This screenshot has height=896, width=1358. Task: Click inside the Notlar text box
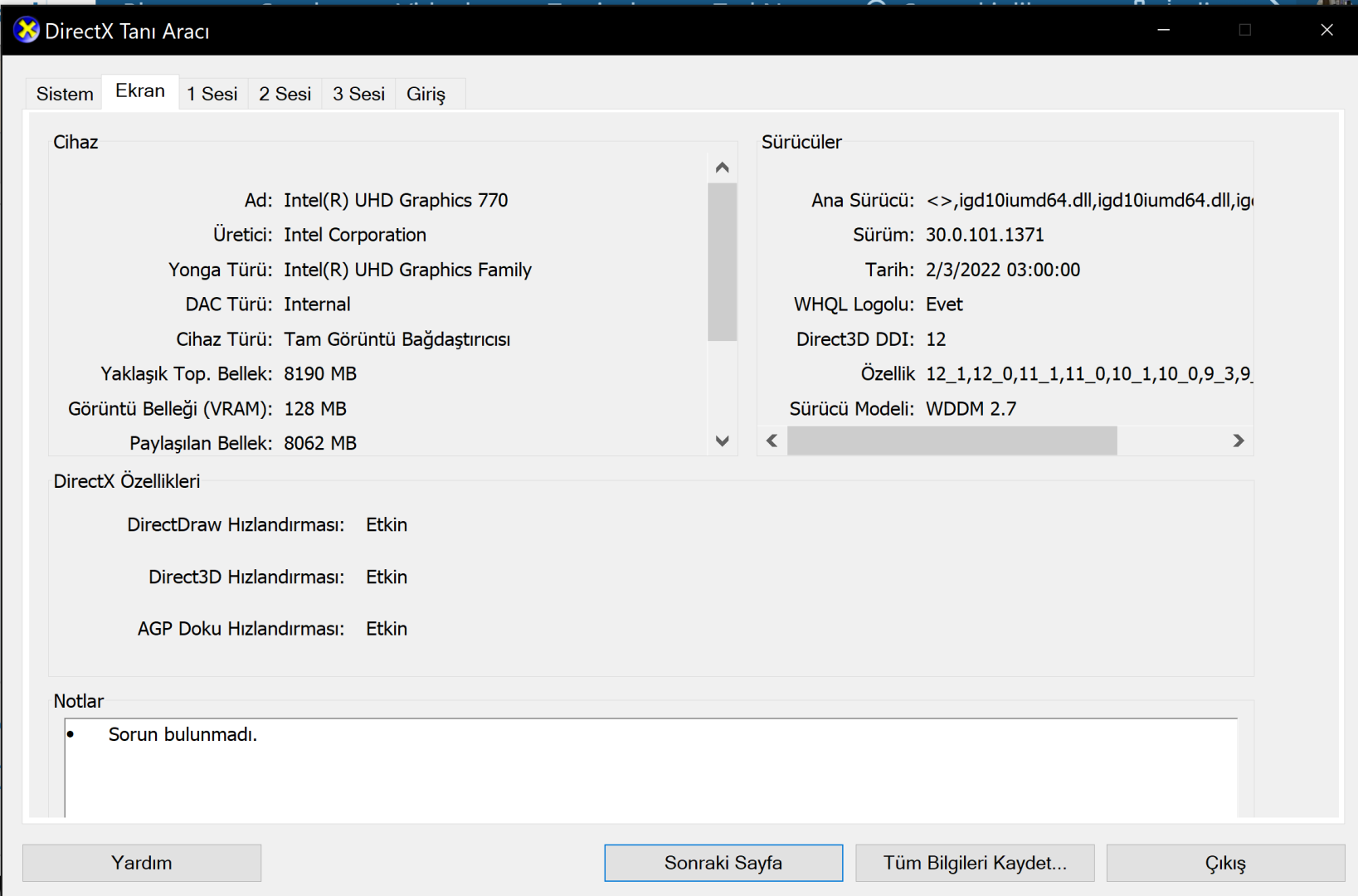point(651,768)
